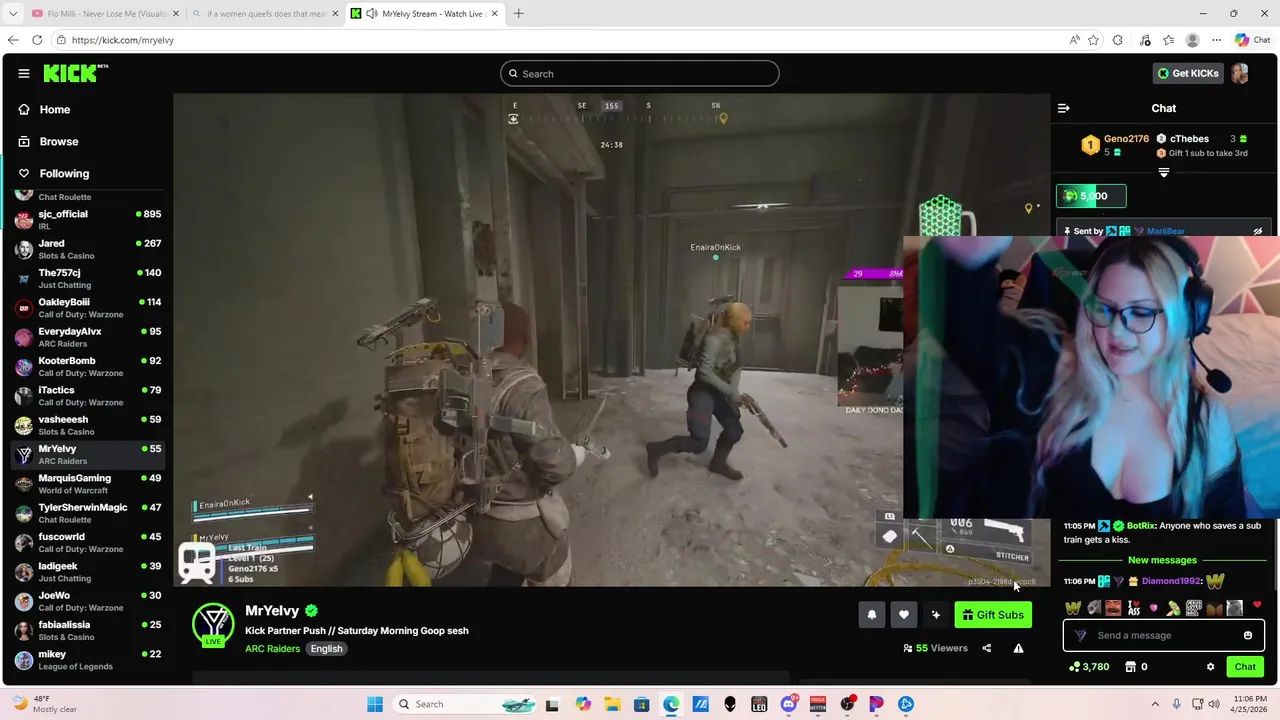Viewport: 1280px width, 720px height.
Task: Open KooterBomb channel in sidebar
Action: [x=87, y=367]
